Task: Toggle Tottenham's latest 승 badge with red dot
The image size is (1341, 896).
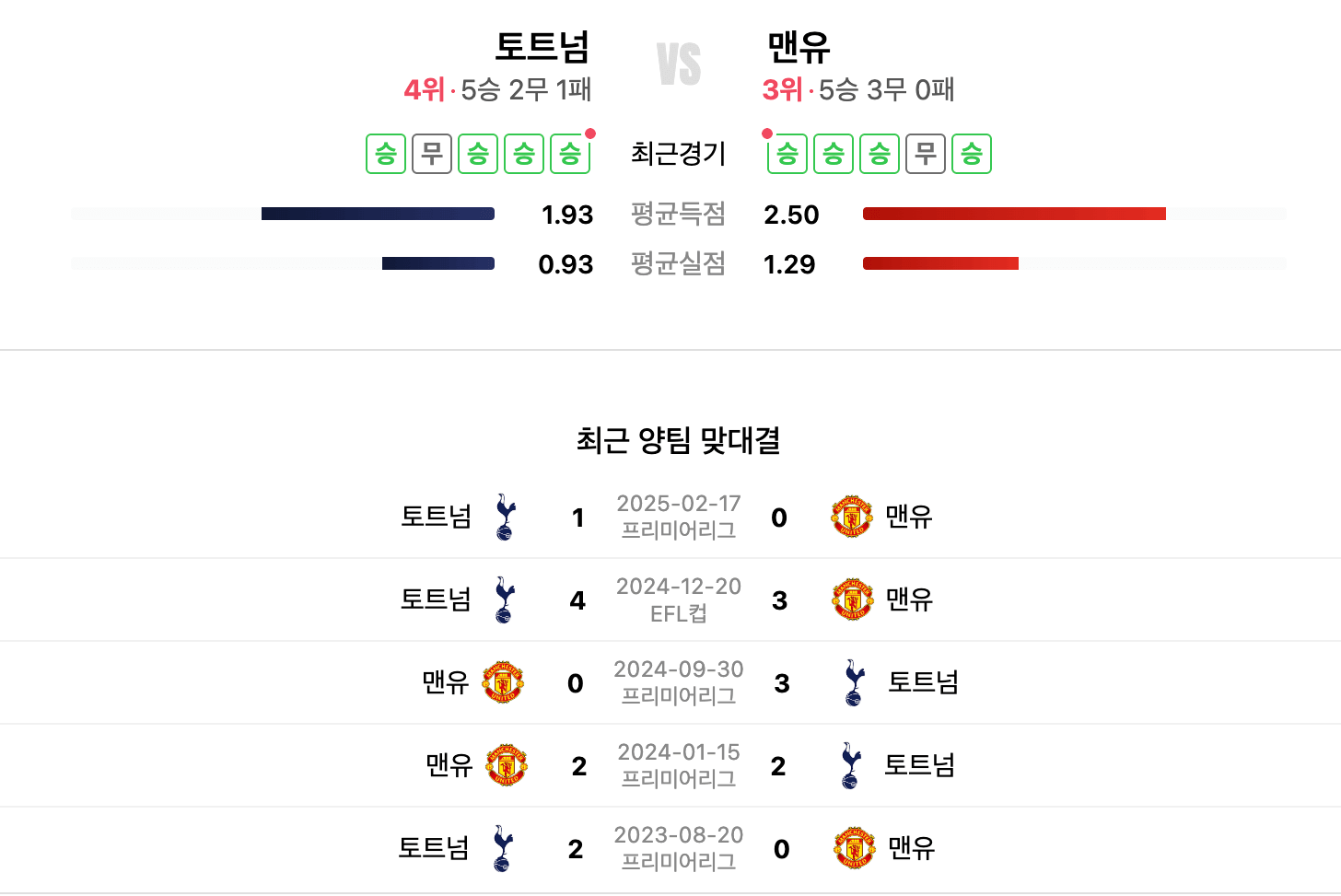Action: click(x=570, y=154)
